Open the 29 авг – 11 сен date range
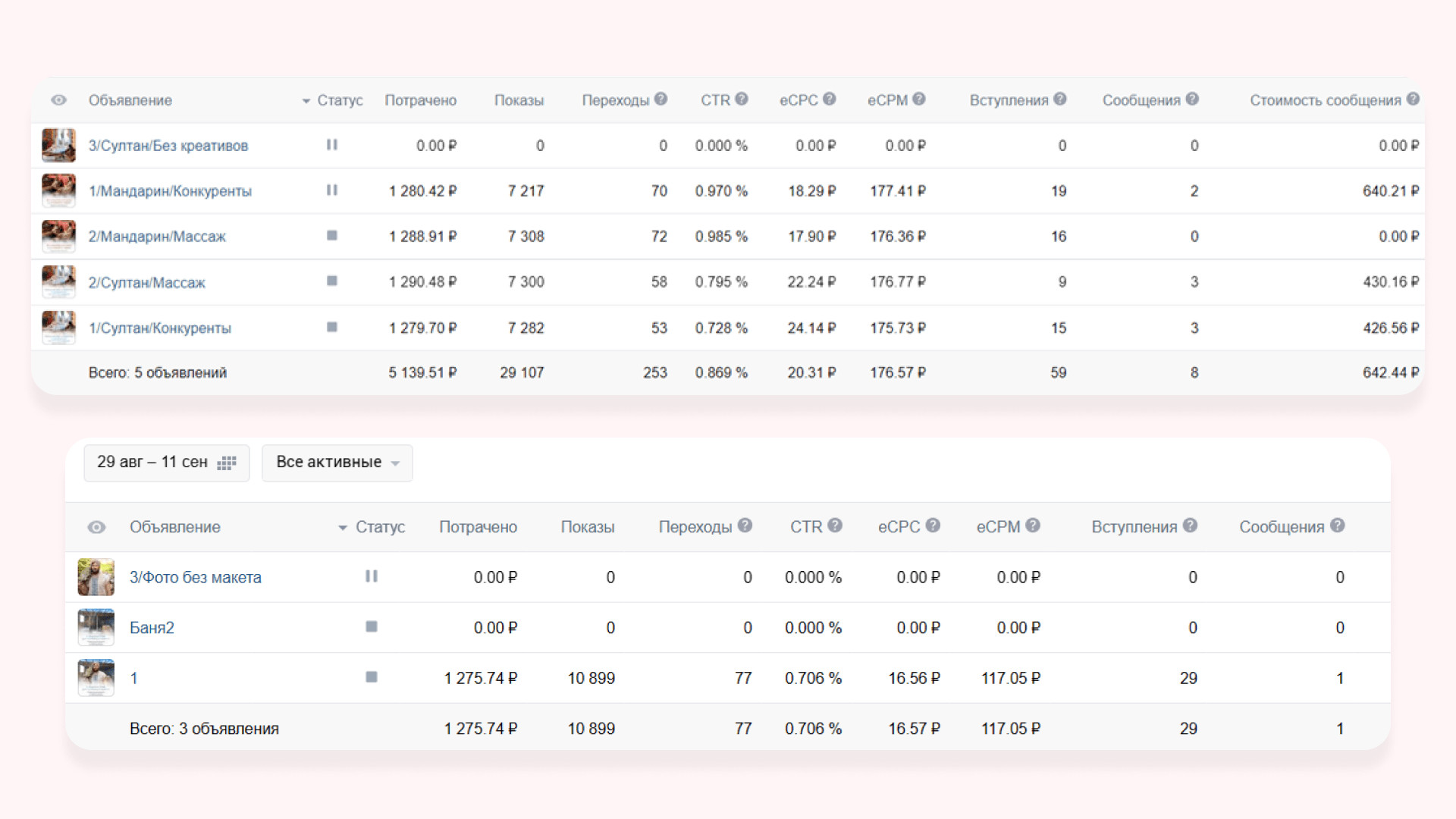This screenshot has height=819, width=1456. (x=152, y=463)
